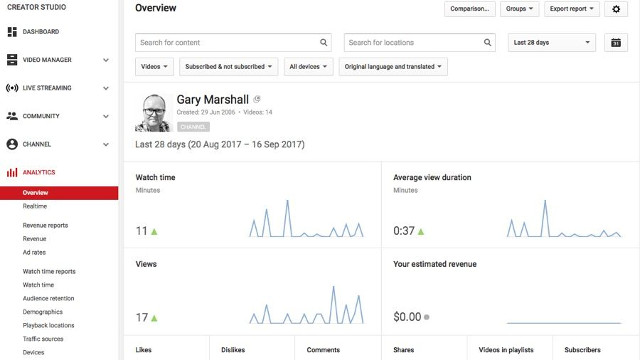
Task: Click the Watch time line chart
Action: pos(306,218)
